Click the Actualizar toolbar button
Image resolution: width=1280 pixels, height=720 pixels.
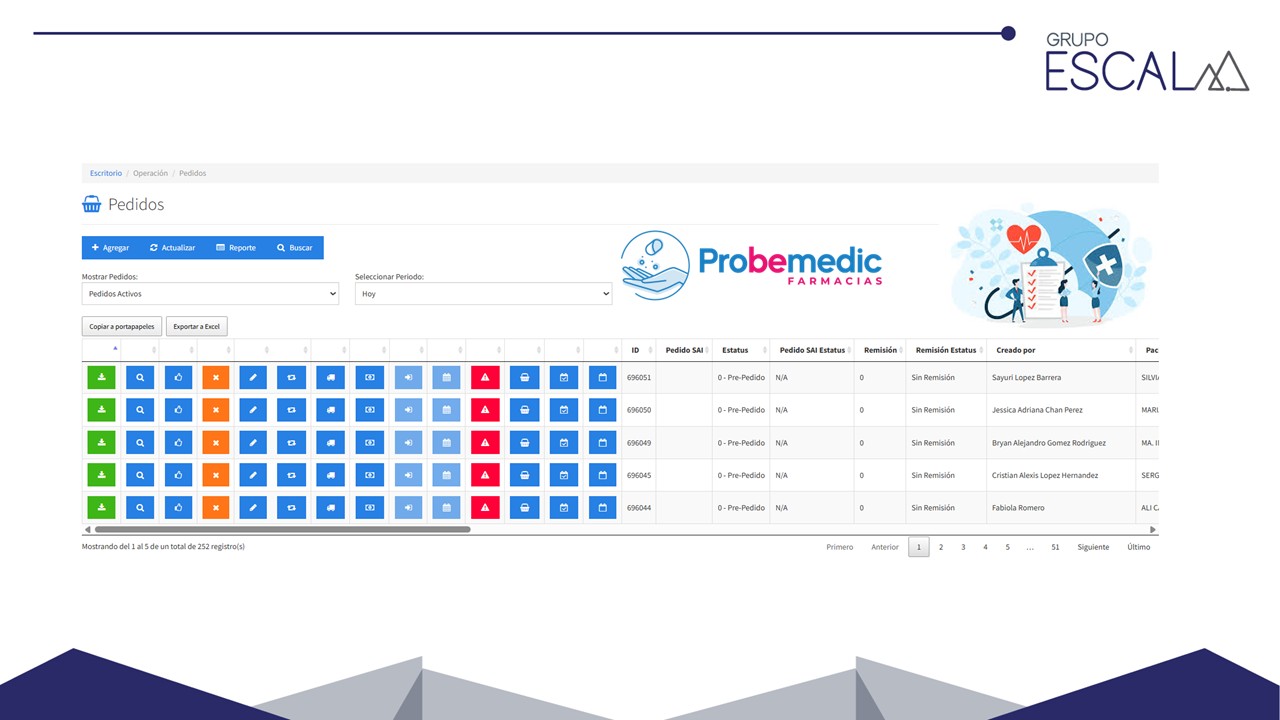(172, 248)
